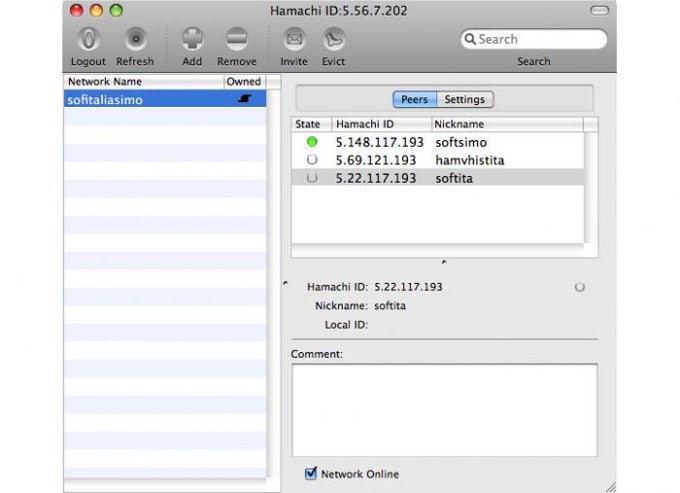The image size is (680, 493).
Task: Click the hamvhistita nickname cell
Action: [x=470, y=160]
